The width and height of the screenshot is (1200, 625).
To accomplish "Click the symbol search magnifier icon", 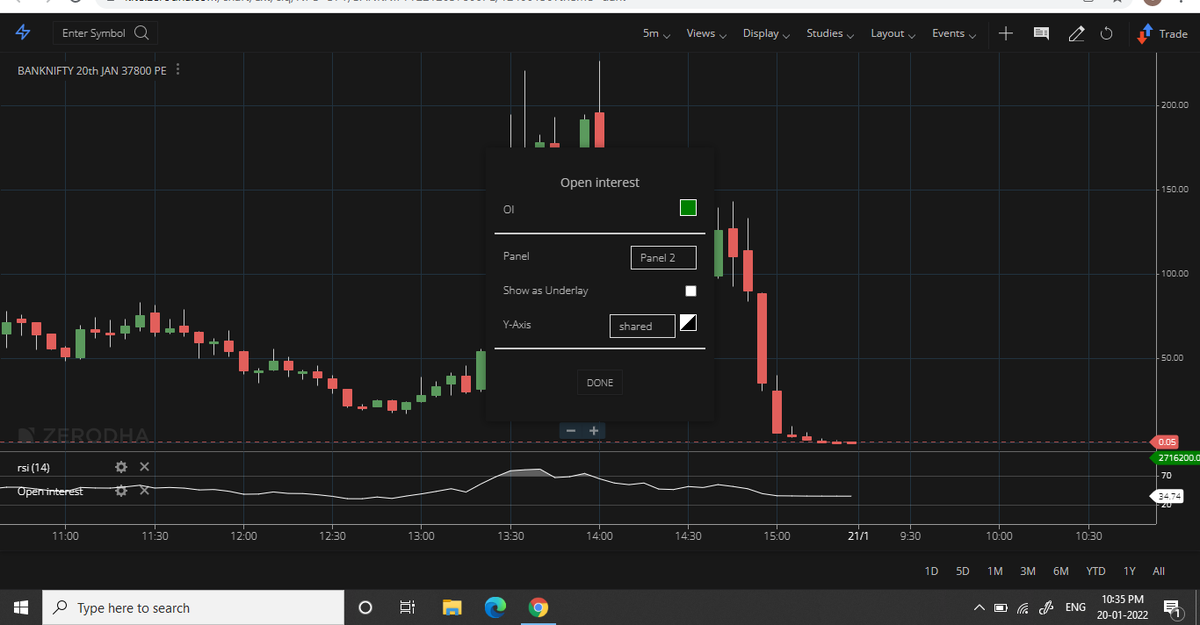I will pos(141,33).
